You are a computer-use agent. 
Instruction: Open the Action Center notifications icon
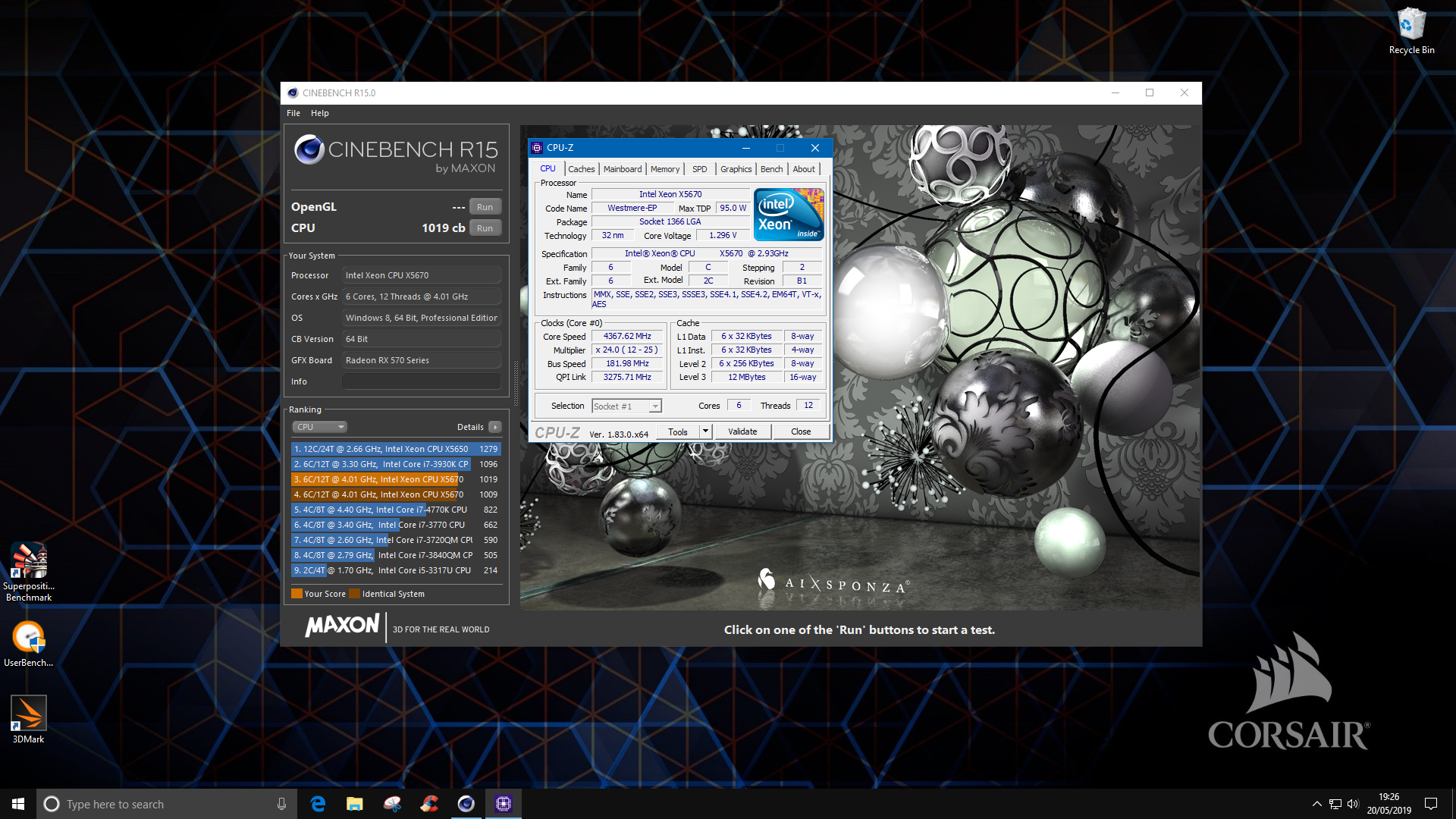[1431, 804]
